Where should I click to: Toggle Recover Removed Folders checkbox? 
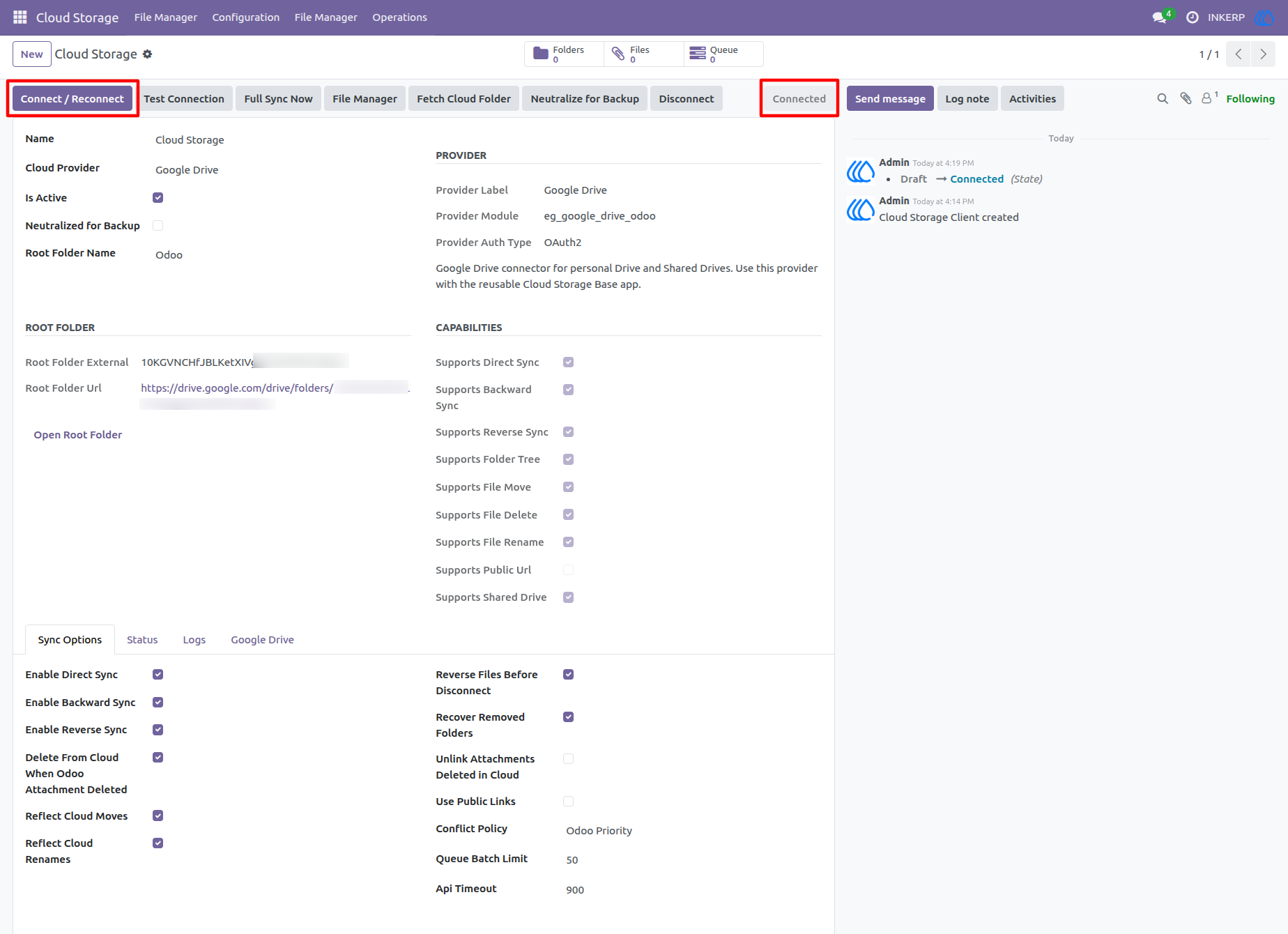569,717
